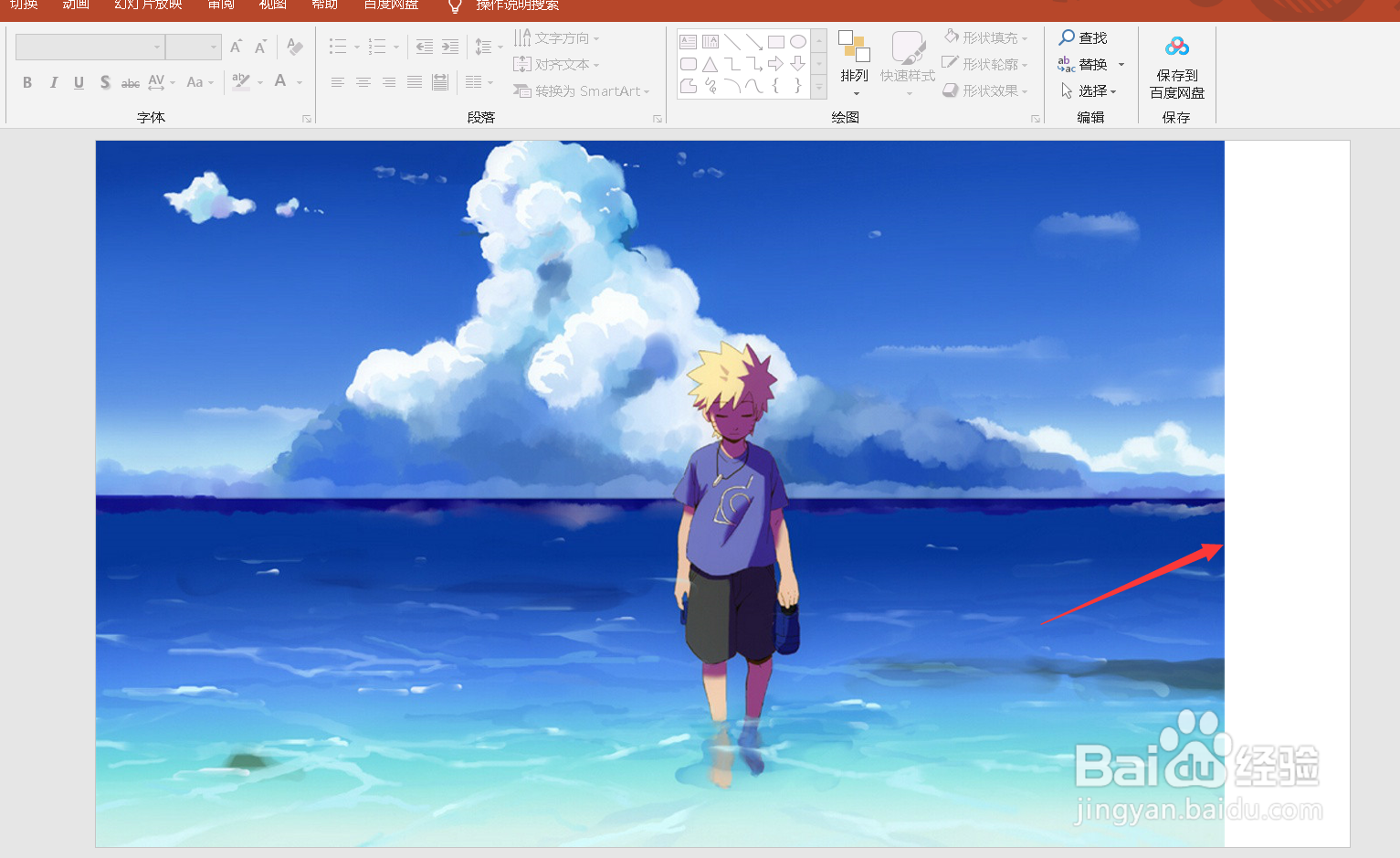
Task: Open 文字方向 text direction dropdown
Action: [x=556, y=38]
